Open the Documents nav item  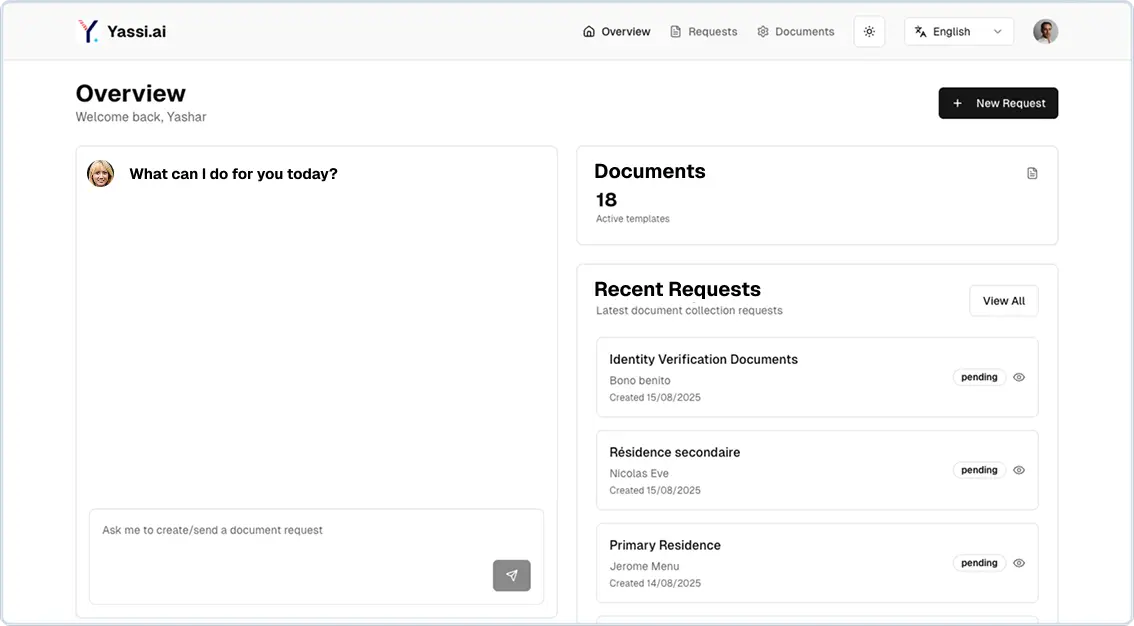tap(796, 32)
